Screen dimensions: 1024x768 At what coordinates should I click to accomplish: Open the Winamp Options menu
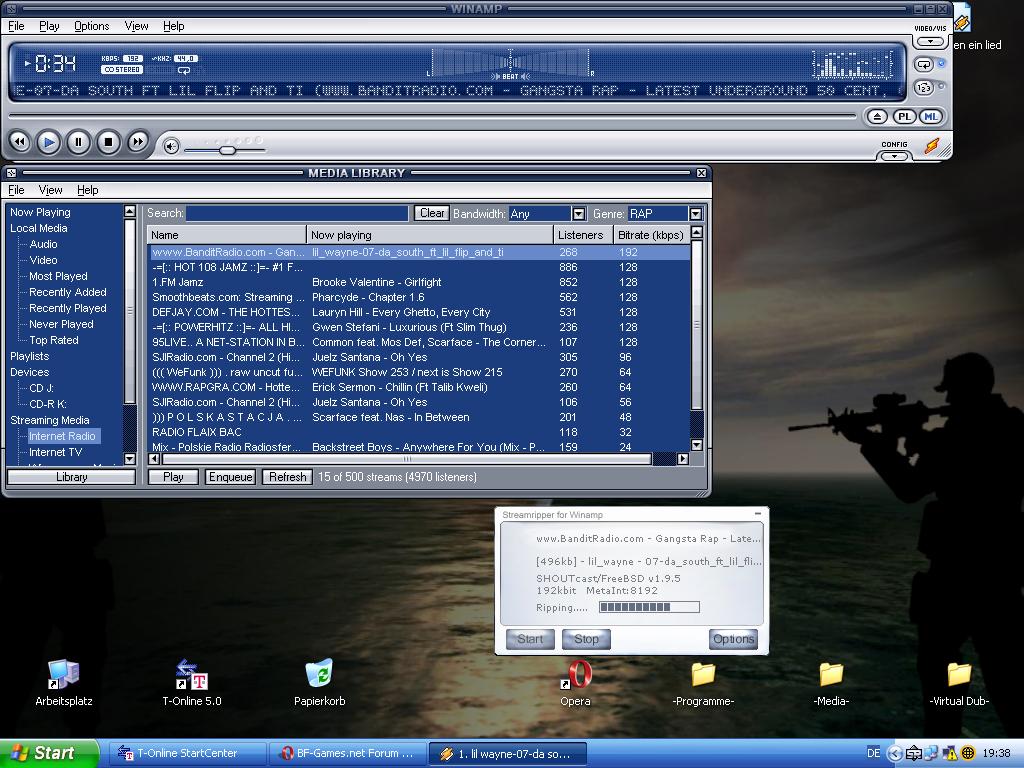click(91, 26)
